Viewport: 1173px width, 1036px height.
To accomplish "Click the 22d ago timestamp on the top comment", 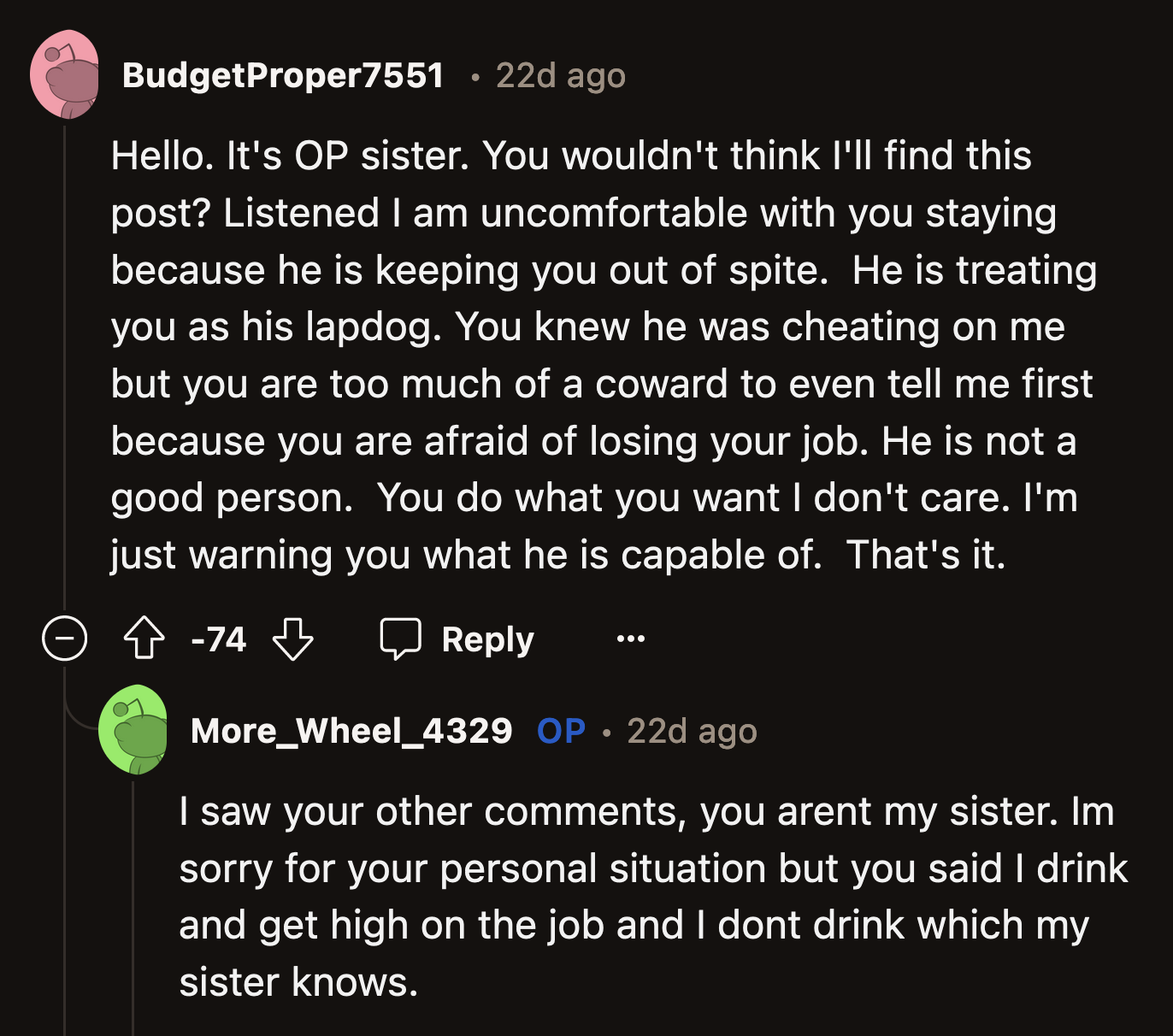I will [558, 75].
